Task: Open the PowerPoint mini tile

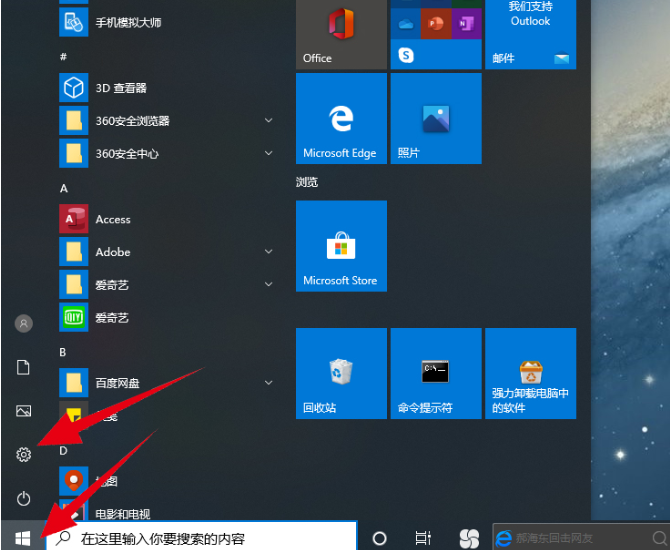Action: pos(436,24)
